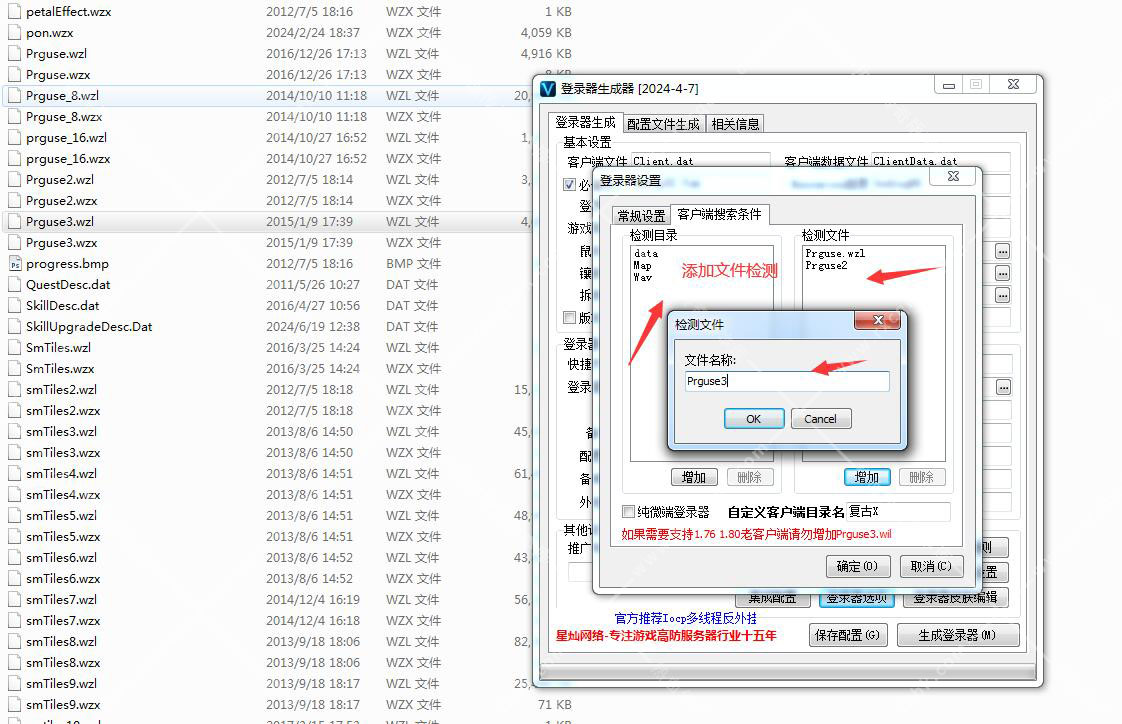This screenshot has width=1122, height=724.
Task: Select file smTiles8.wzx in Explorer
Action: 63,662
